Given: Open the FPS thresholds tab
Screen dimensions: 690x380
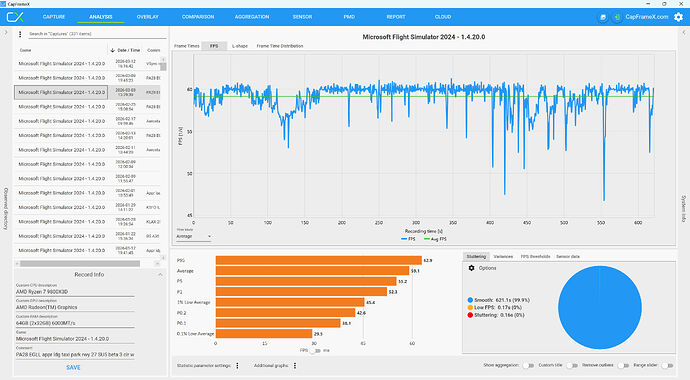Looking at the screenshot, I should [535, 256].
